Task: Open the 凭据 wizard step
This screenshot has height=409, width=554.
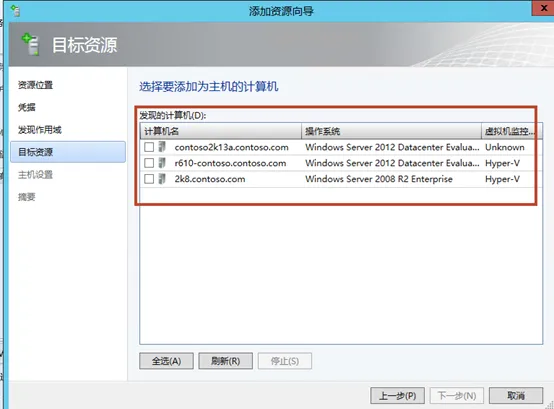Action: [x=27, y=107]
